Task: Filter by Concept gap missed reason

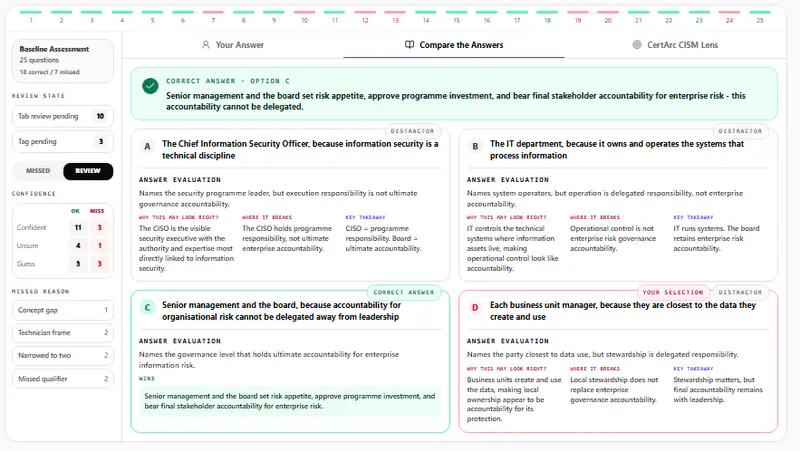Action: (x=63, y=310)
